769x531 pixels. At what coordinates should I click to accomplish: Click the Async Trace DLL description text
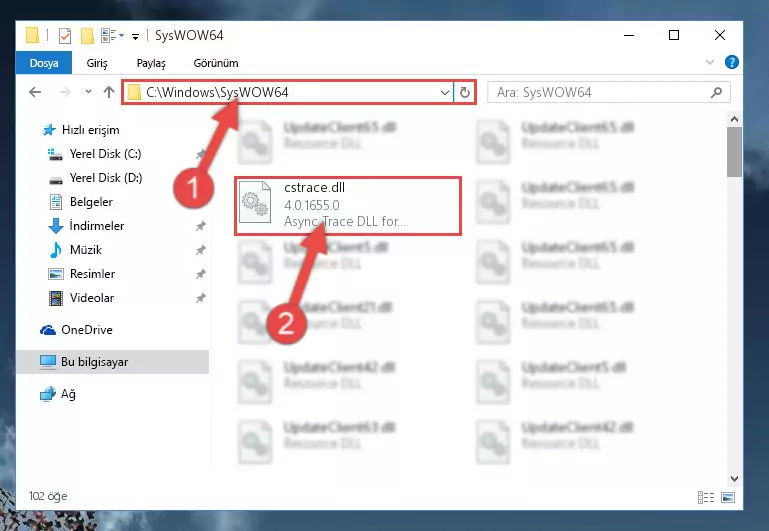pyautogui.click(x=345, y=222)
